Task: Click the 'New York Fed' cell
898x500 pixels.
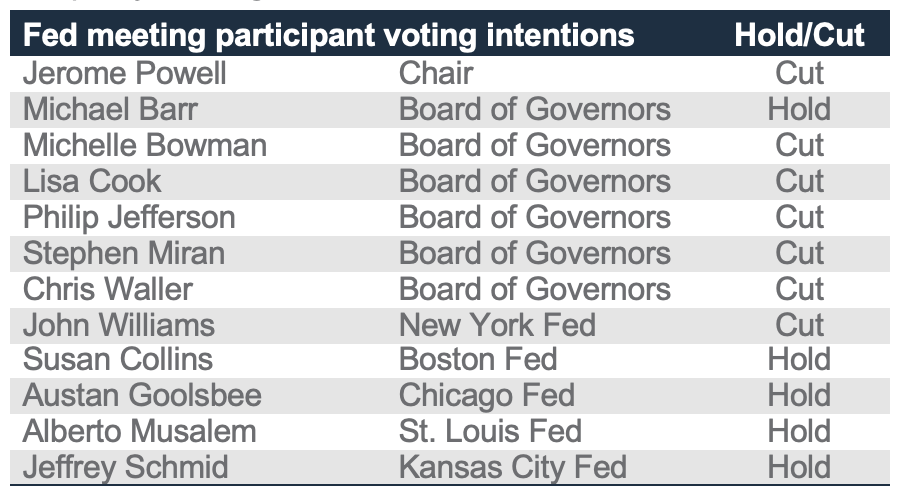Action: [x=497, y=325]
